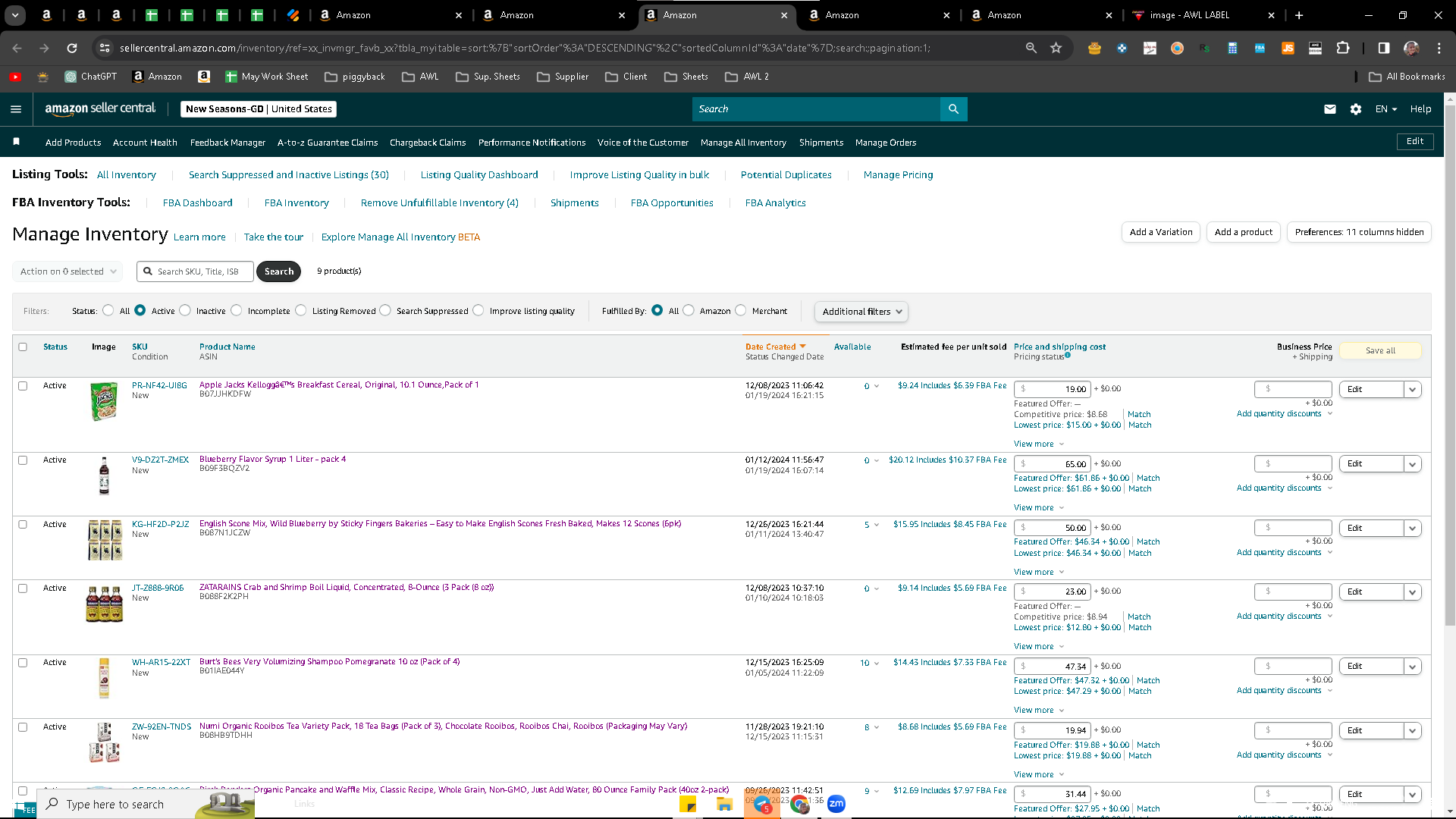Click the Apple Jacks product thumbnail
Image resolution: width=1456 pixels, height=819 pixels.
104,402
